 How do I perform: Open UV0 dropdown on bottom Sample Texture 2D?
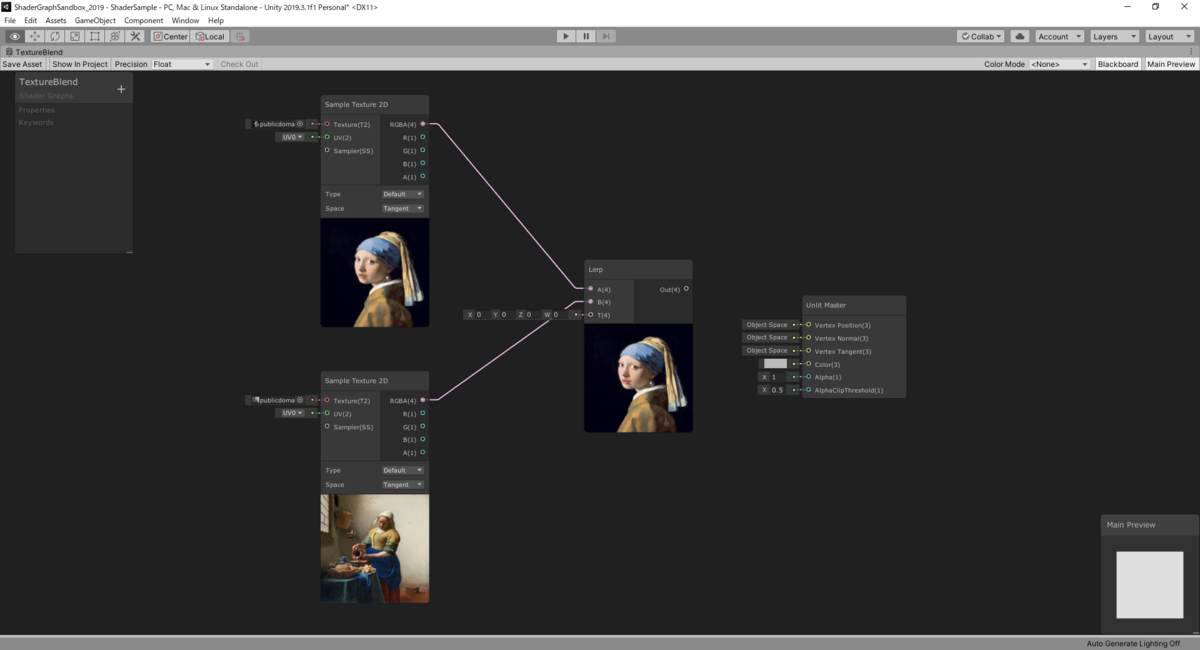[x=291, y=413]
